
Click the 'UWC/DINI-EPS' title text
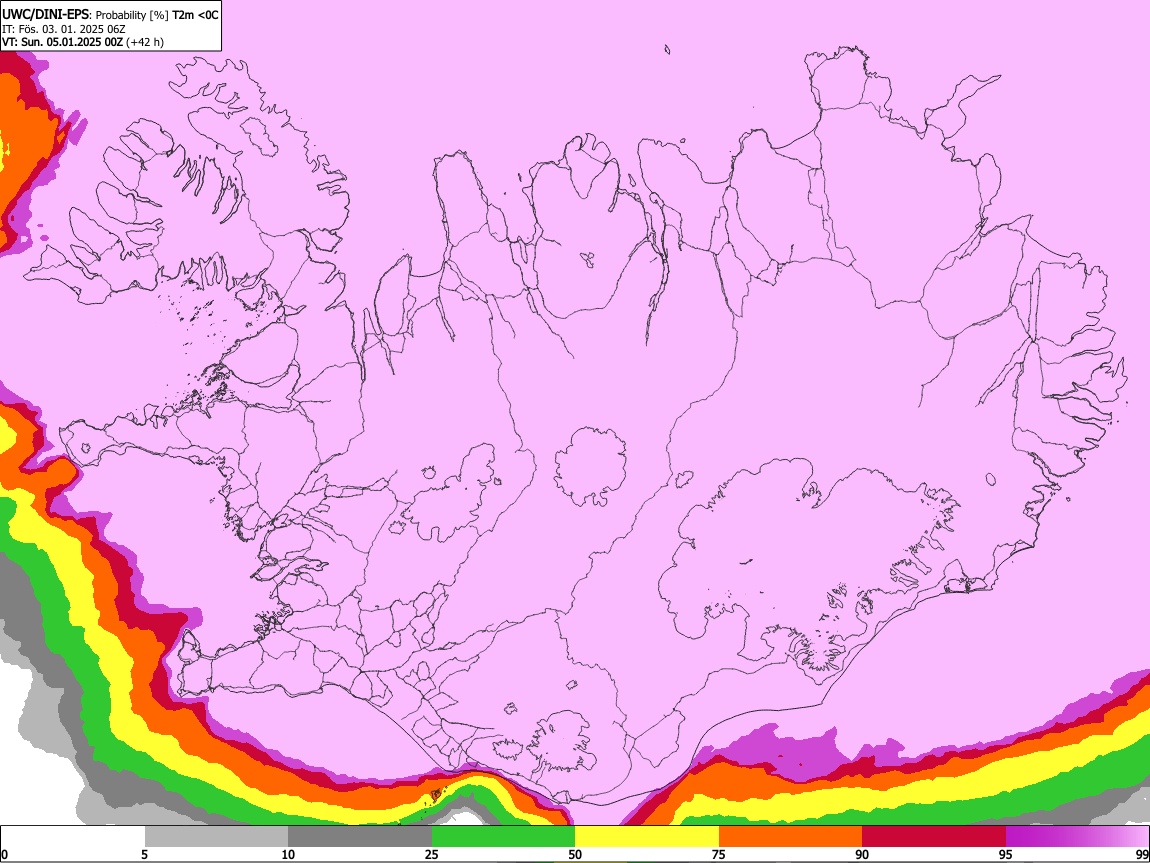coord(44,15)
